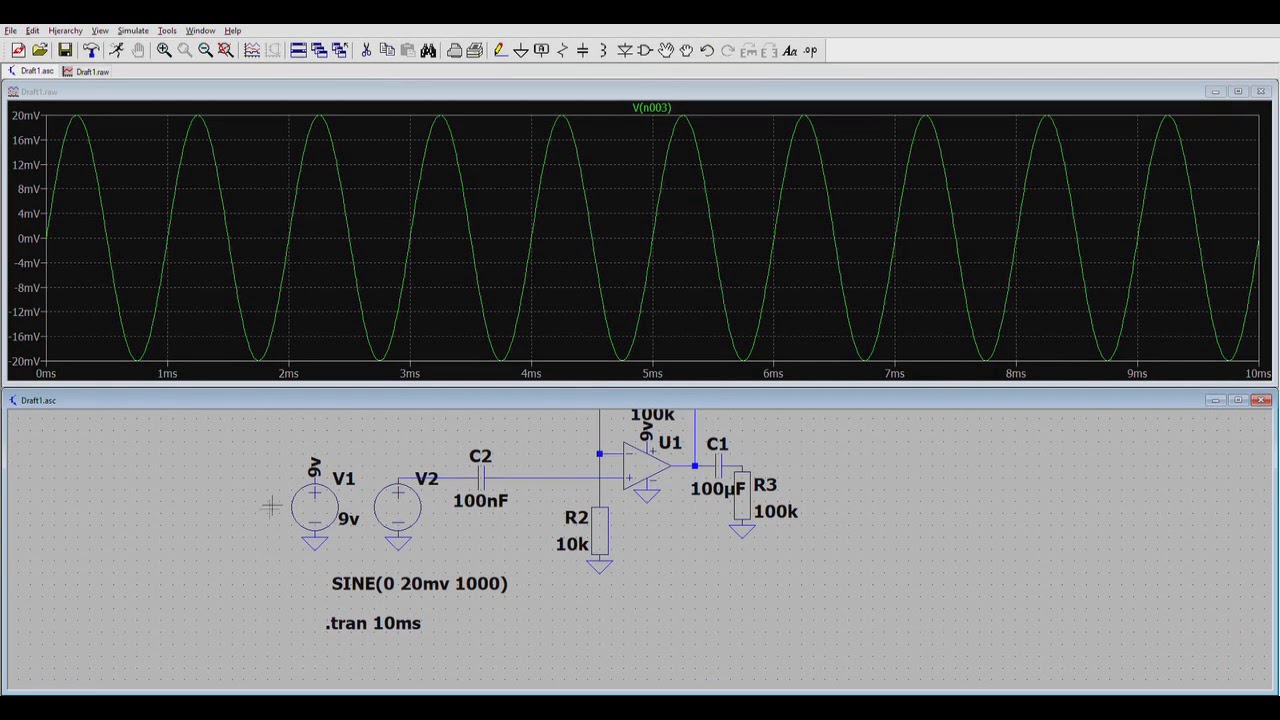Run the simulation with the running-man icon
The width and height of the screenshot is (1280, 720).
(x=116, y=50)
